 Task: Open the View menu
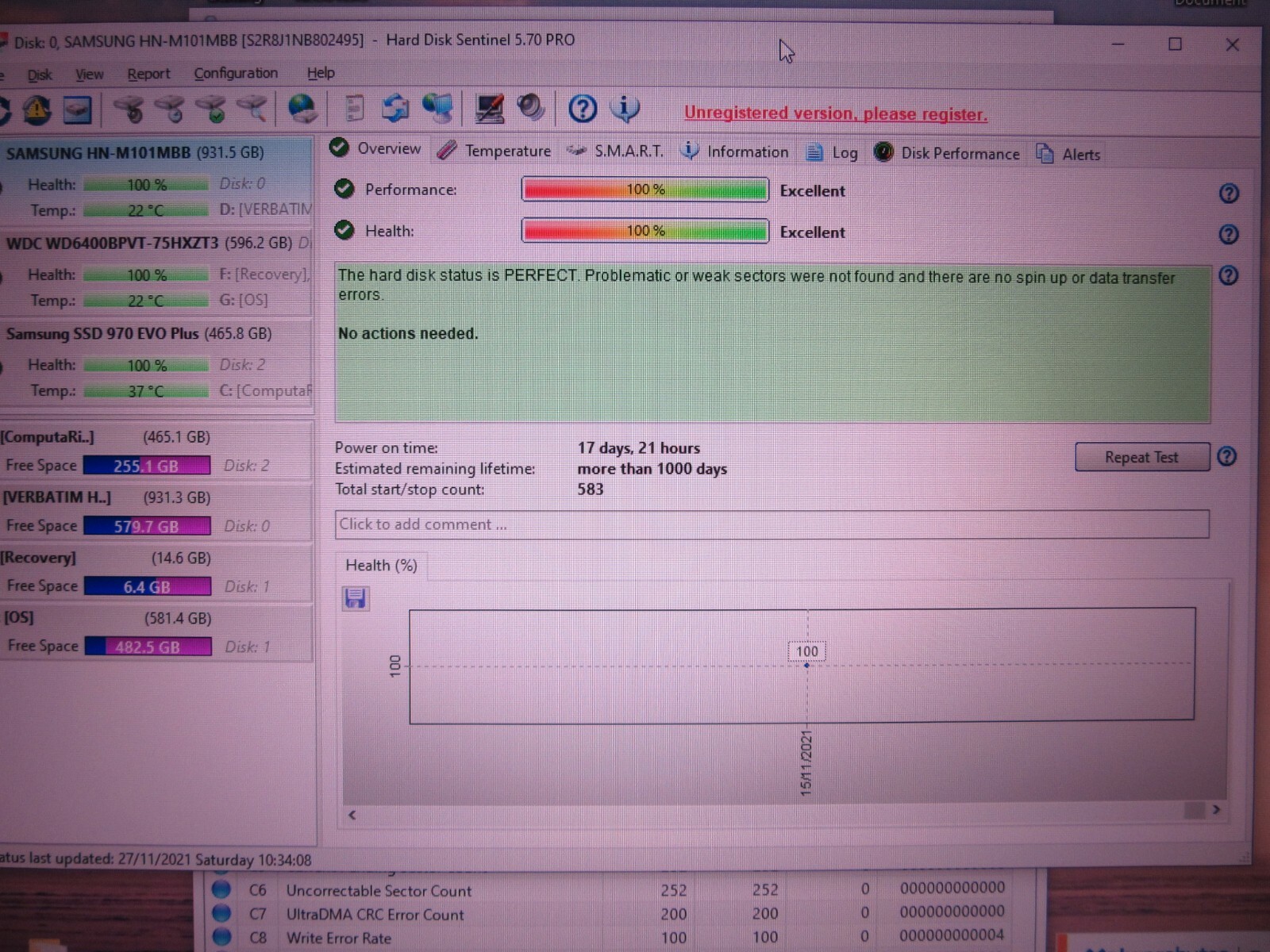[90, 74]
